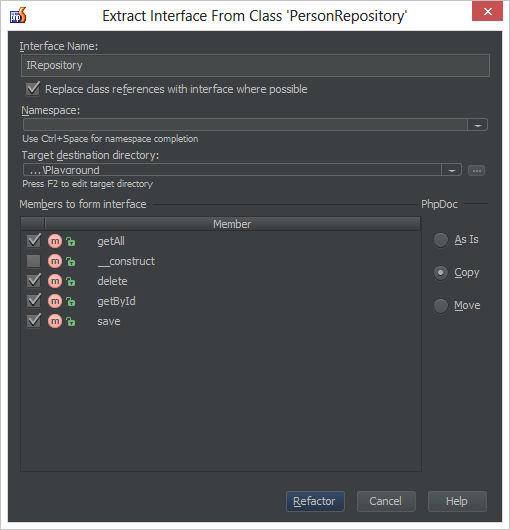Viewport: 510px width, 530px height.
Task: Click the Cancel button
Action: click(386, 501)
